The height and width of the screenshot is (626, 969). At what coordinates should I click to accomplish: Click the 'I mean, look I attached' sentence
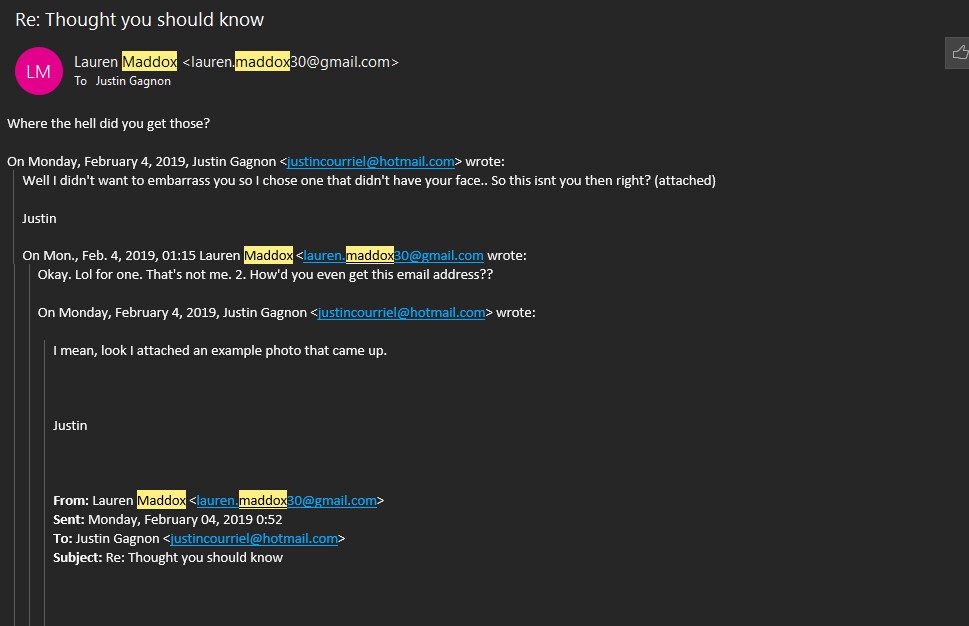point(219,350)
